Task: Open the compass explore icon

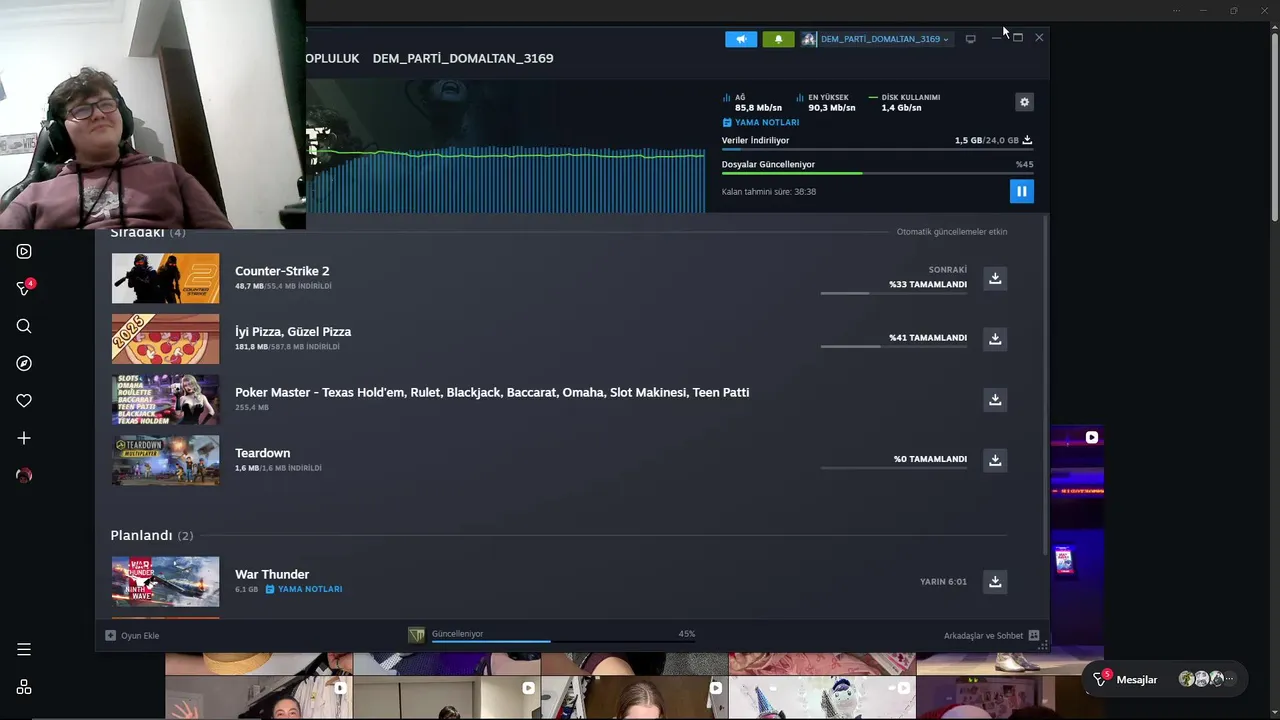Action: [x=24, y=363]
